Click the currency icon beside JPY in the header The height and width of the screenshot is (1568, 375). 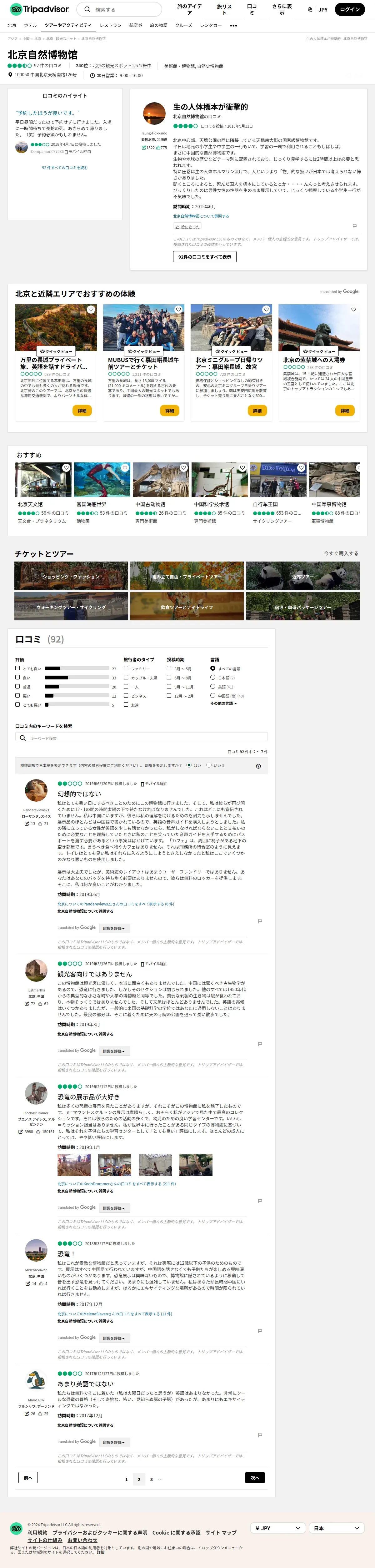(311, 10)
